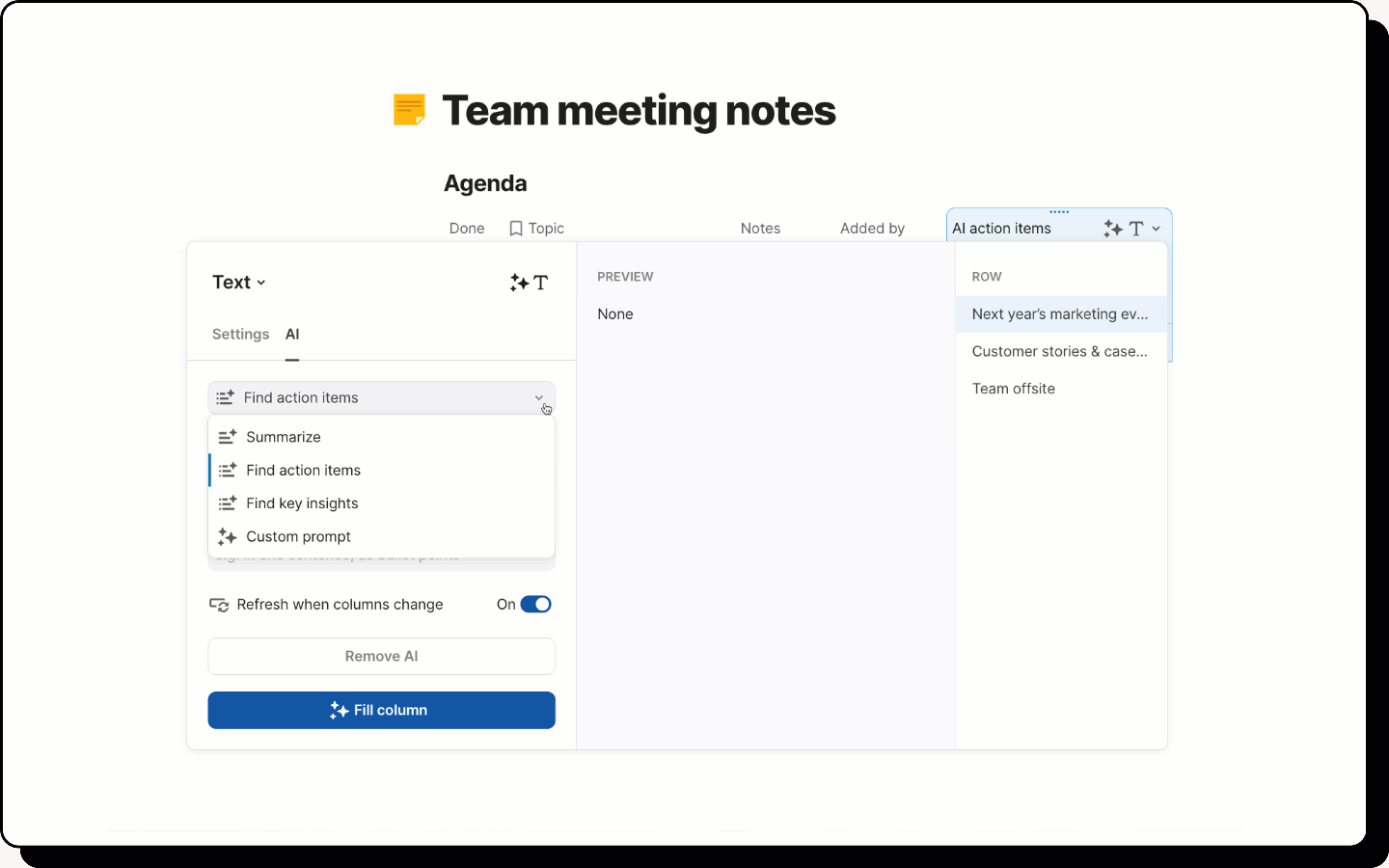Click the sparkle icon in AI action items header
Screen dimensions: 1389x868
1113,229
